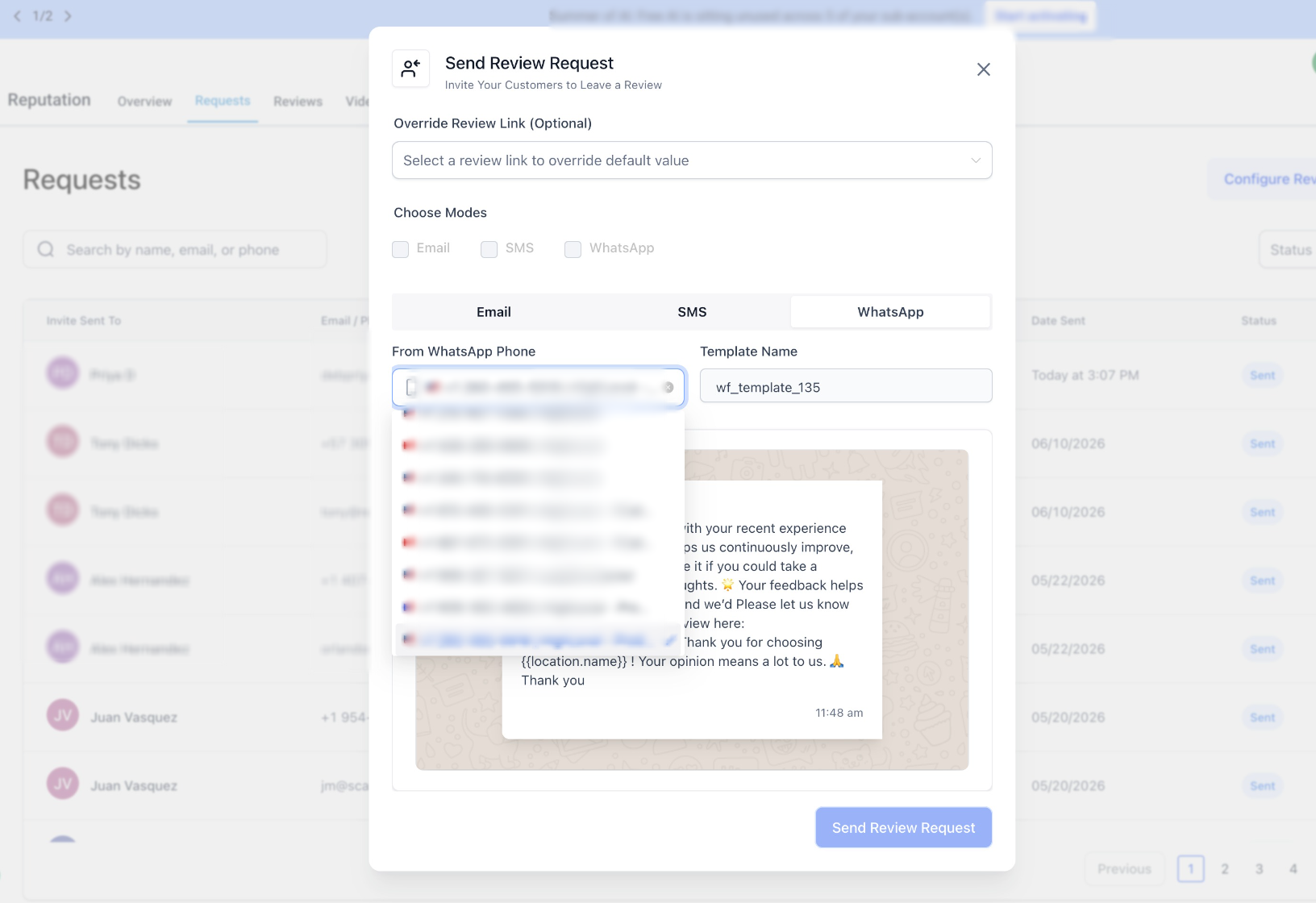Click the Status column header
The width and height of the screenshot is (1316, 903).
(x=1258, y=321)
